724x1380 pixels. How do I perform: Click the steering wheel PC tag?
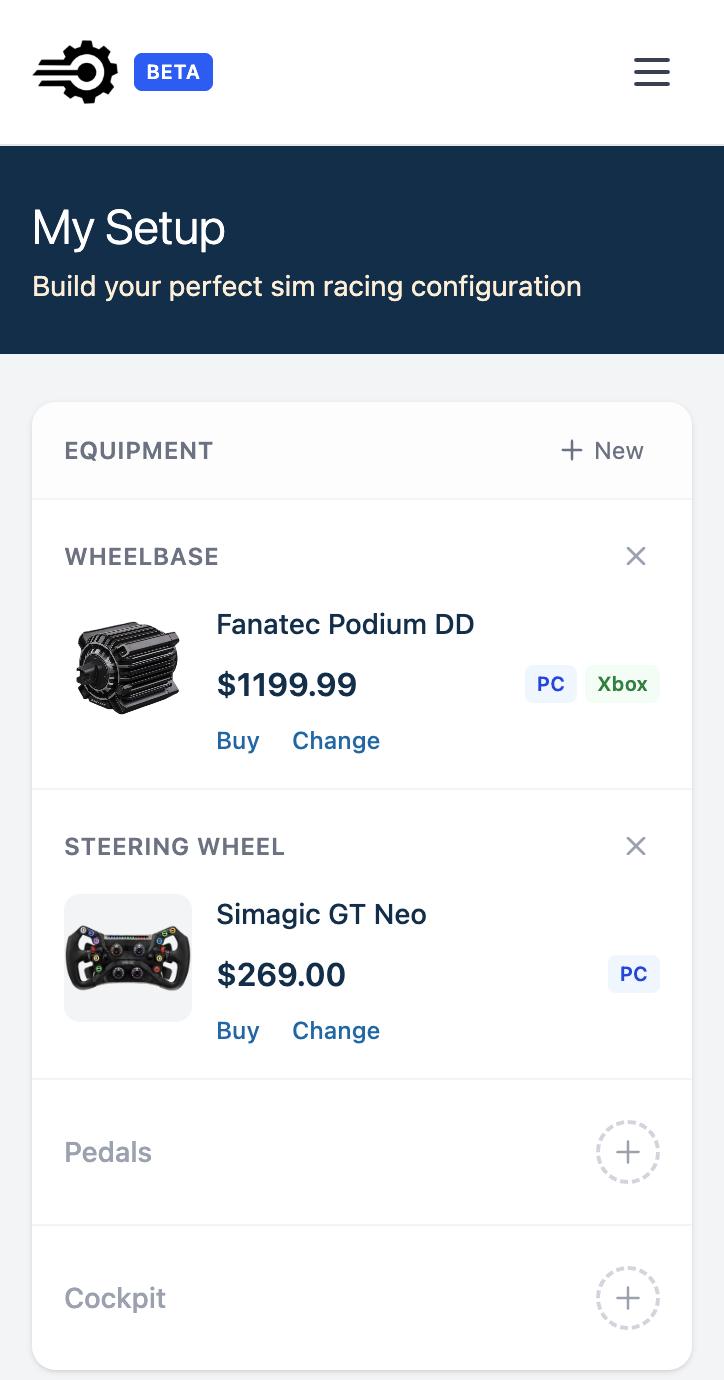(x=634, y=974)
